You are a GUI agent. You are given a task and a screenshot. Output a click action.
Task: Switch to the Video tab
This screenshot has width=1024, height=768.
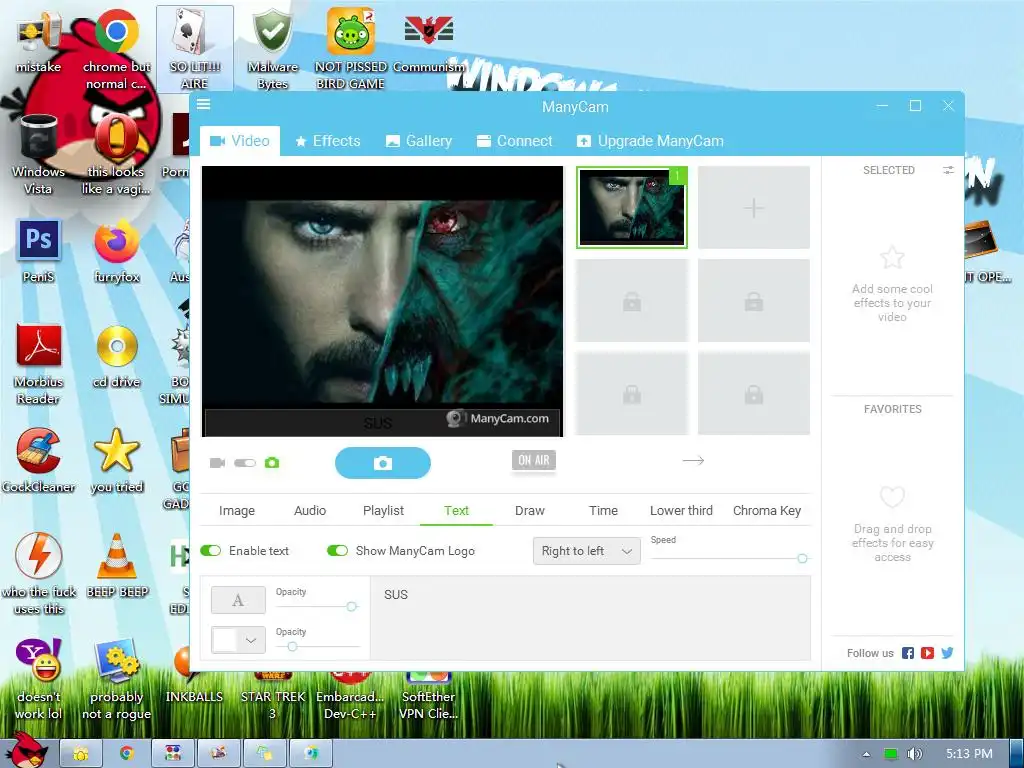point(240,141)
